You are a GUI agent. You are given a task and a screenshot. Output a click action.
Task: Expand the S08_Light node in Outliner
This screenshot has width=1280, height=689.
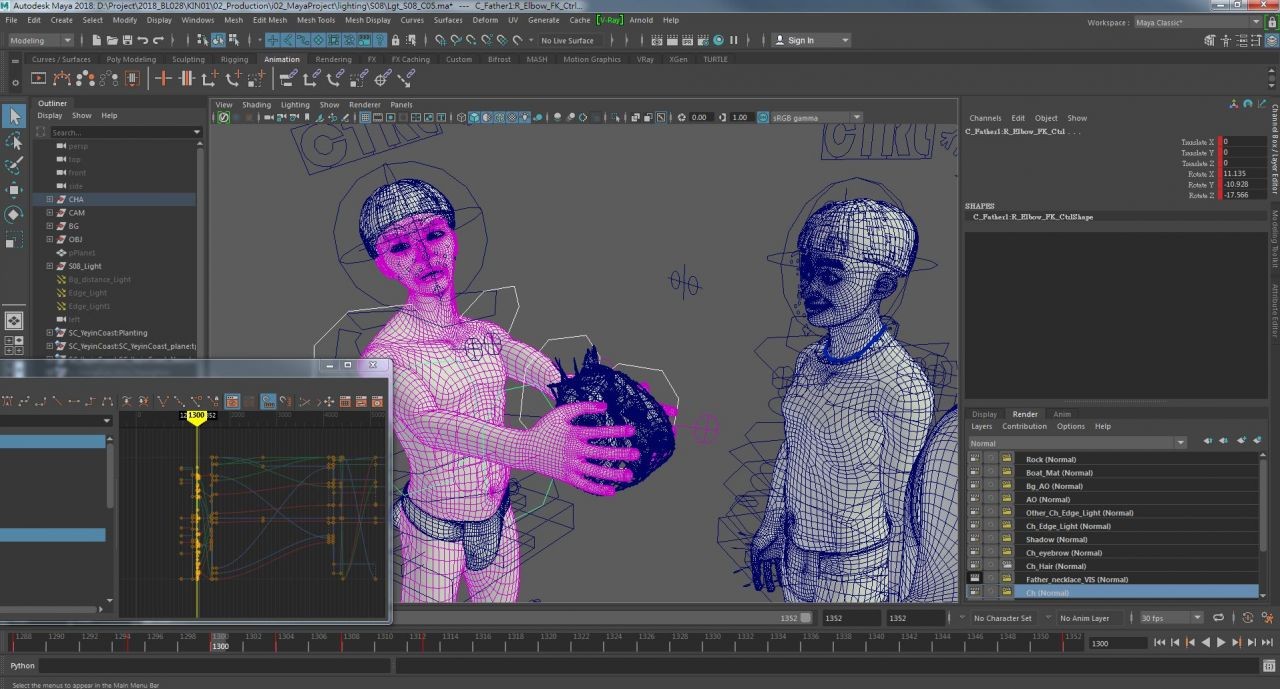[x=49, y=266]
